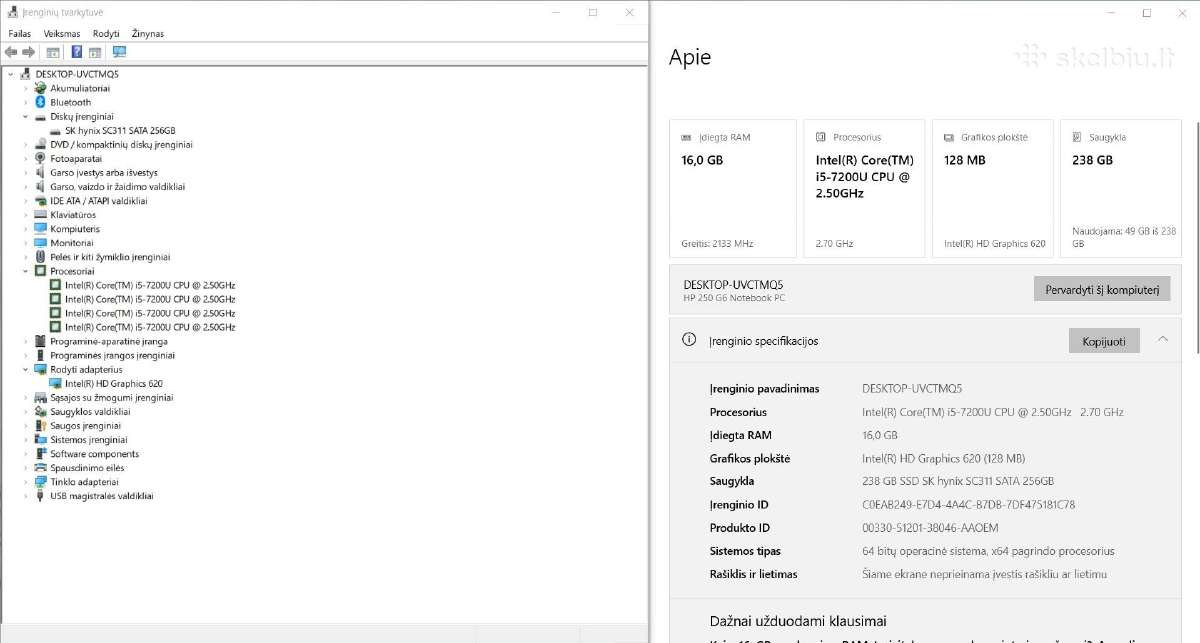Image resolution: width=1200 pixels, height=643 pixels.
Task: Click the Forward arrow in Device Manager toolbar
Action: 29,52
